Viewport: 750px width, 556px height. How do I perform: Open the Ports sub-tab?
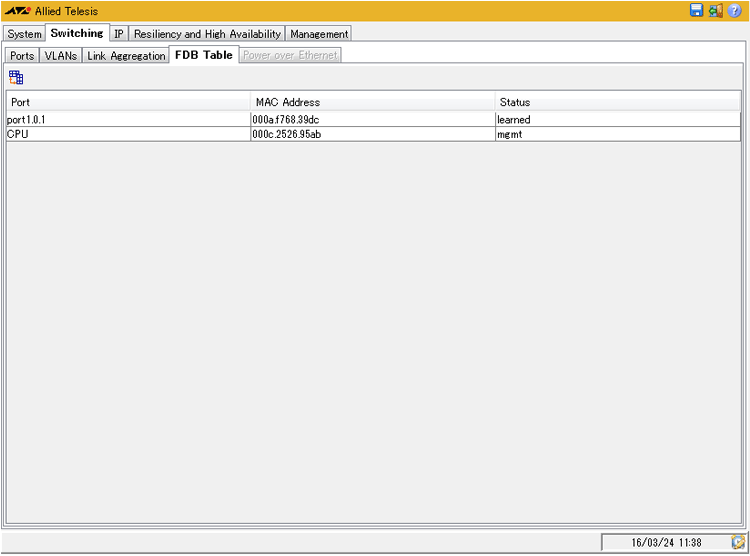pos(22,56)
